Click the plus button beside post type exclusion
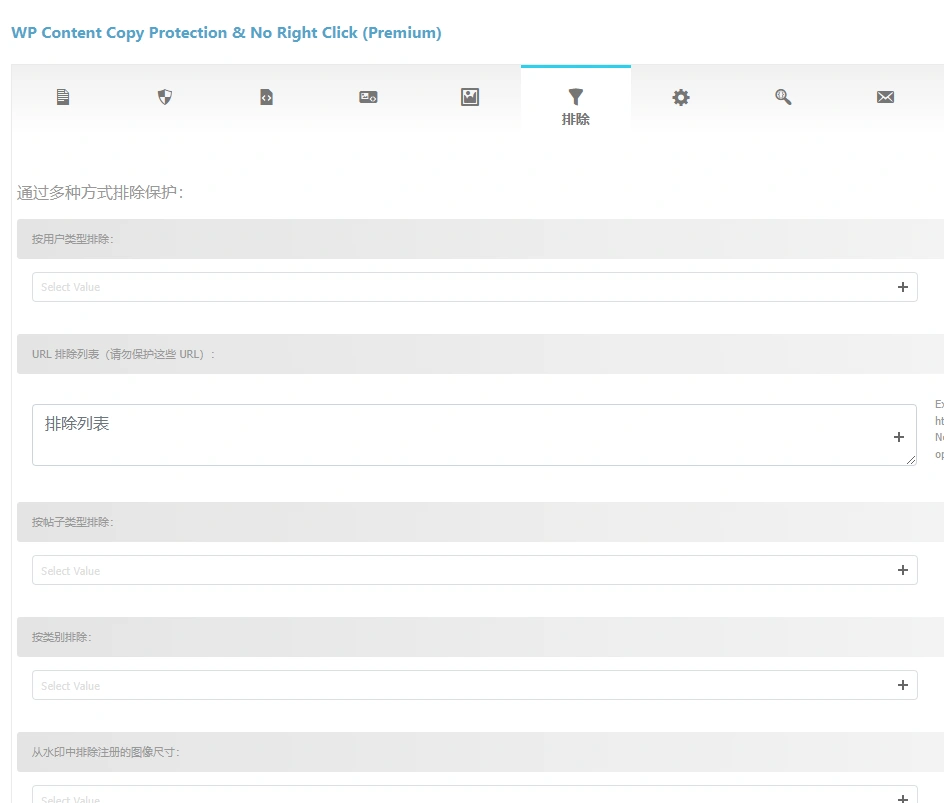 pos(902,569)
